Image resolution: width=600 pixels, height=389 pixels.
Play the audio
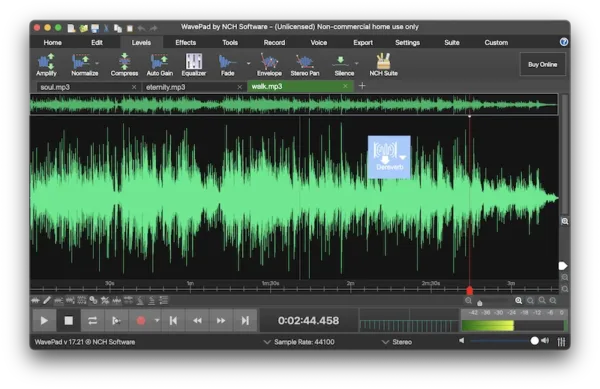pos(44,321)
